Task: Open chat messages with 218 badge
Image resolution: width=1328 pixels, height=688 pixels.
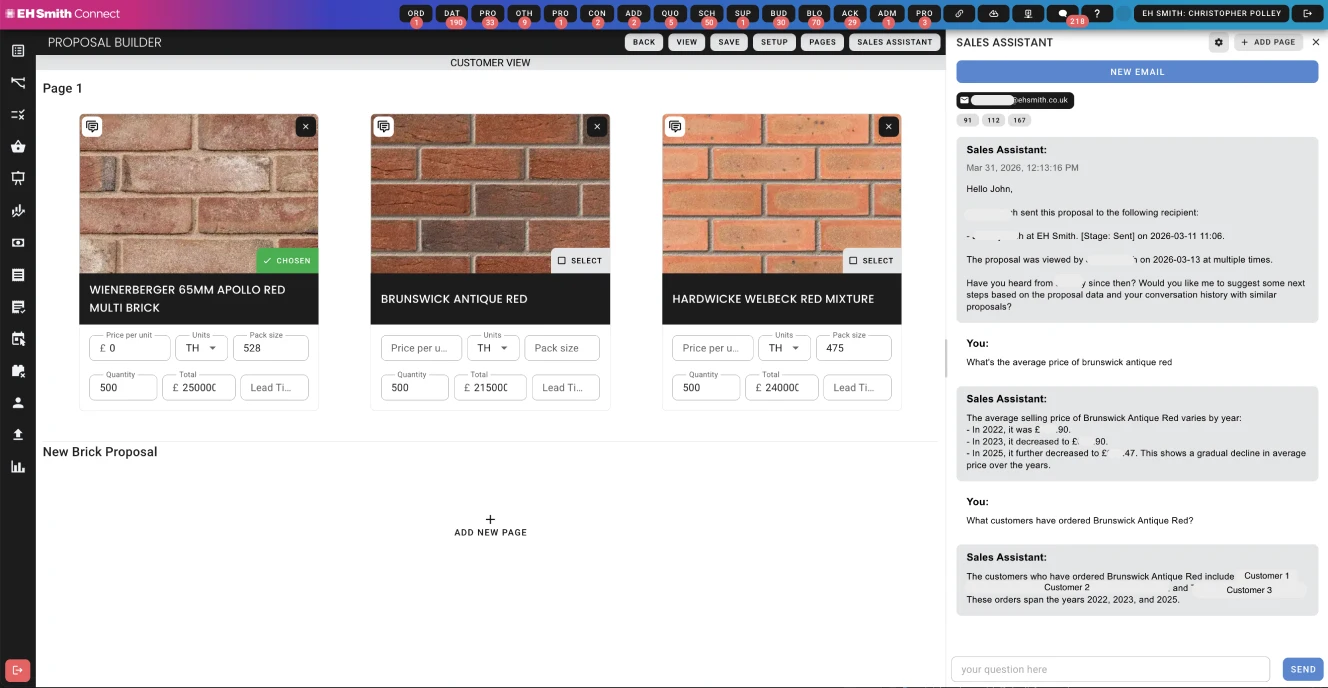Action: coord(1063,14)
